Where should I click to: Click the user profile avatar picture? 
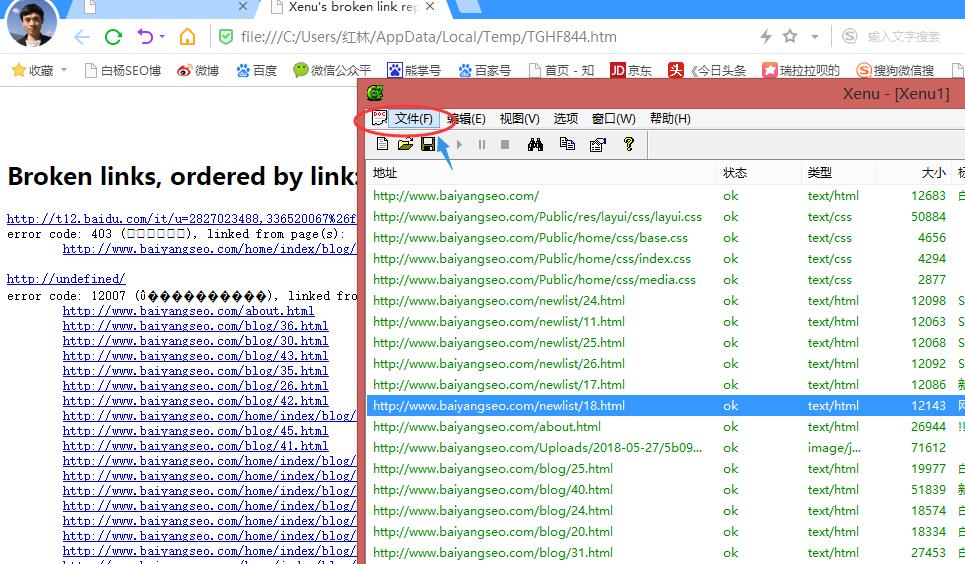pyautogui.click(x=31, y=22)
